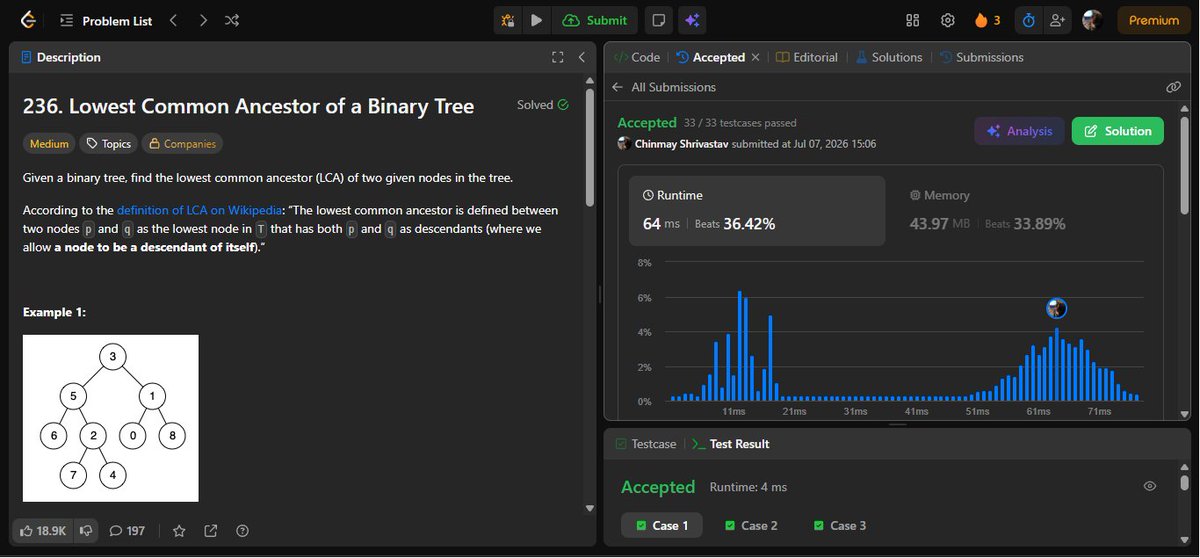Click the LeetCode logo icon

click(x=27, y=20)
